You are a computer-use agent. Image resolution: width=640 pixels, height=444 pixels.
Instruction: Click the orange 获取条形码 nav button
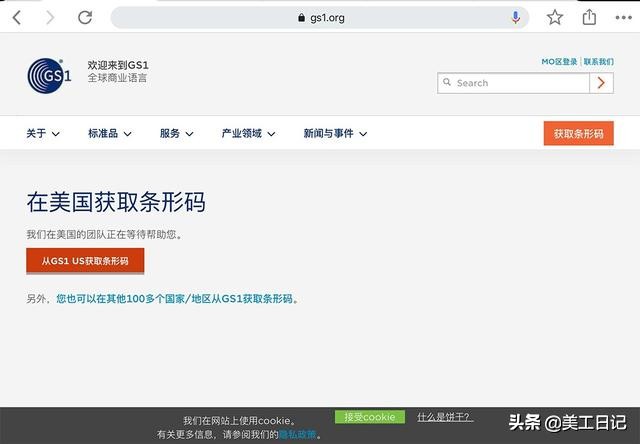(x=578, y=133)
